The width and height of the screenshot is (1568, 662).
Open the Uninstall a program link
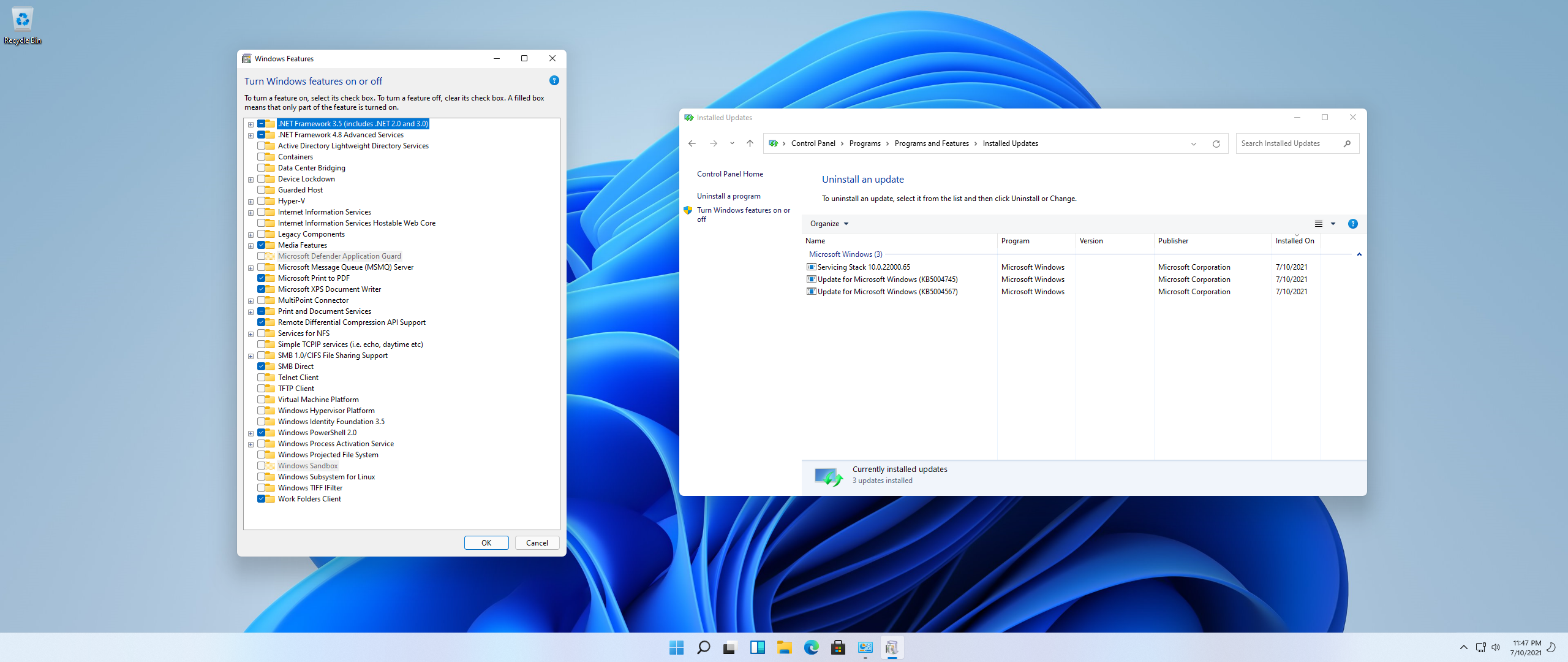(x=729, y=196)
